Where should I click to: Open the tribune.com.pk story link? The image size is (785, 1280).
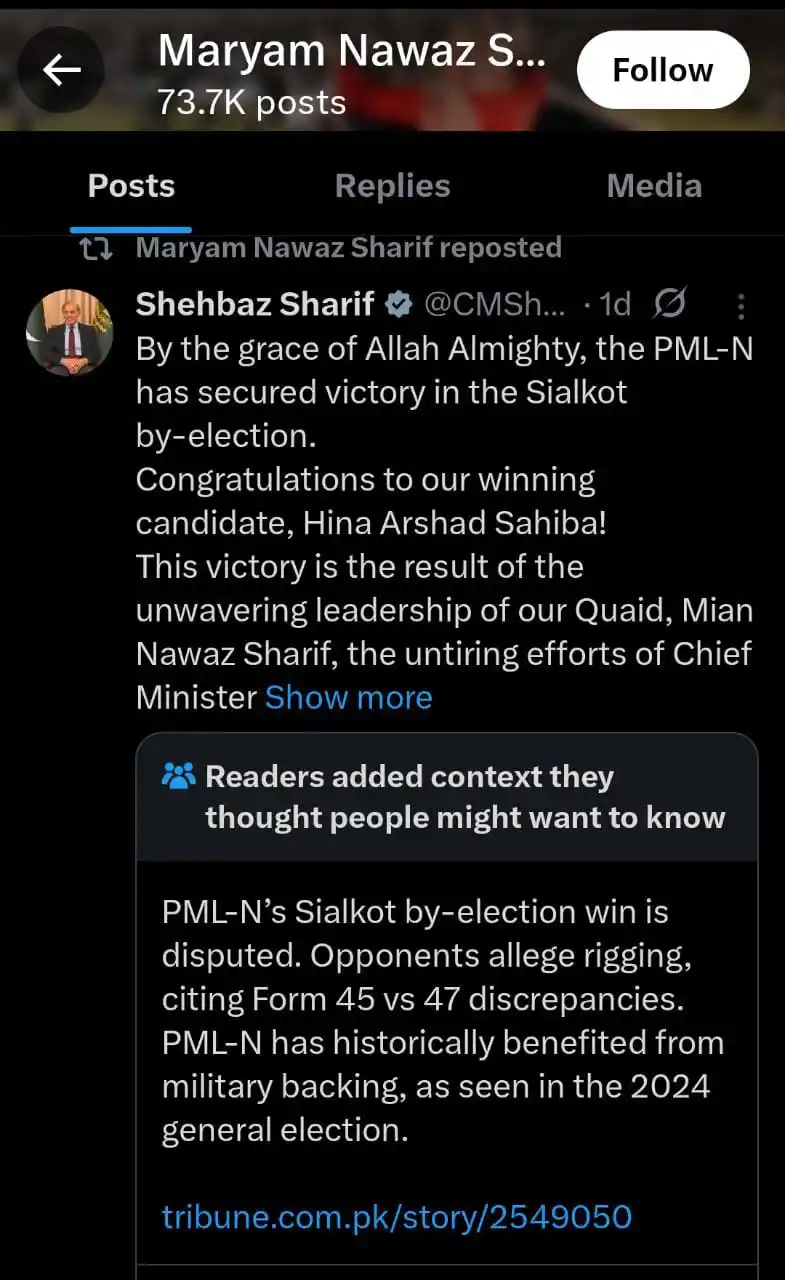point(397,1216)
